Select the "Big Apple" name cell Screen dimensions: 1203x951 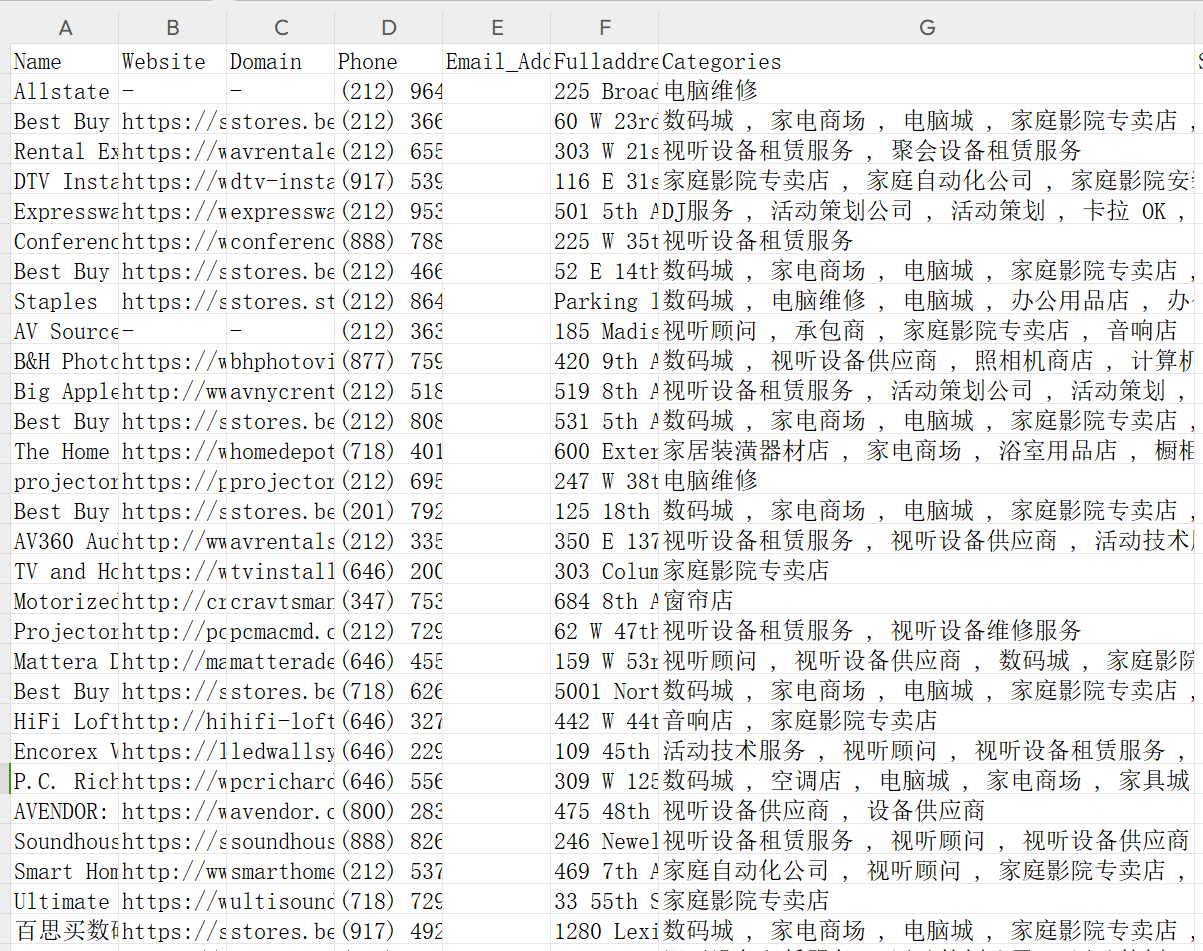click(65, 391)
